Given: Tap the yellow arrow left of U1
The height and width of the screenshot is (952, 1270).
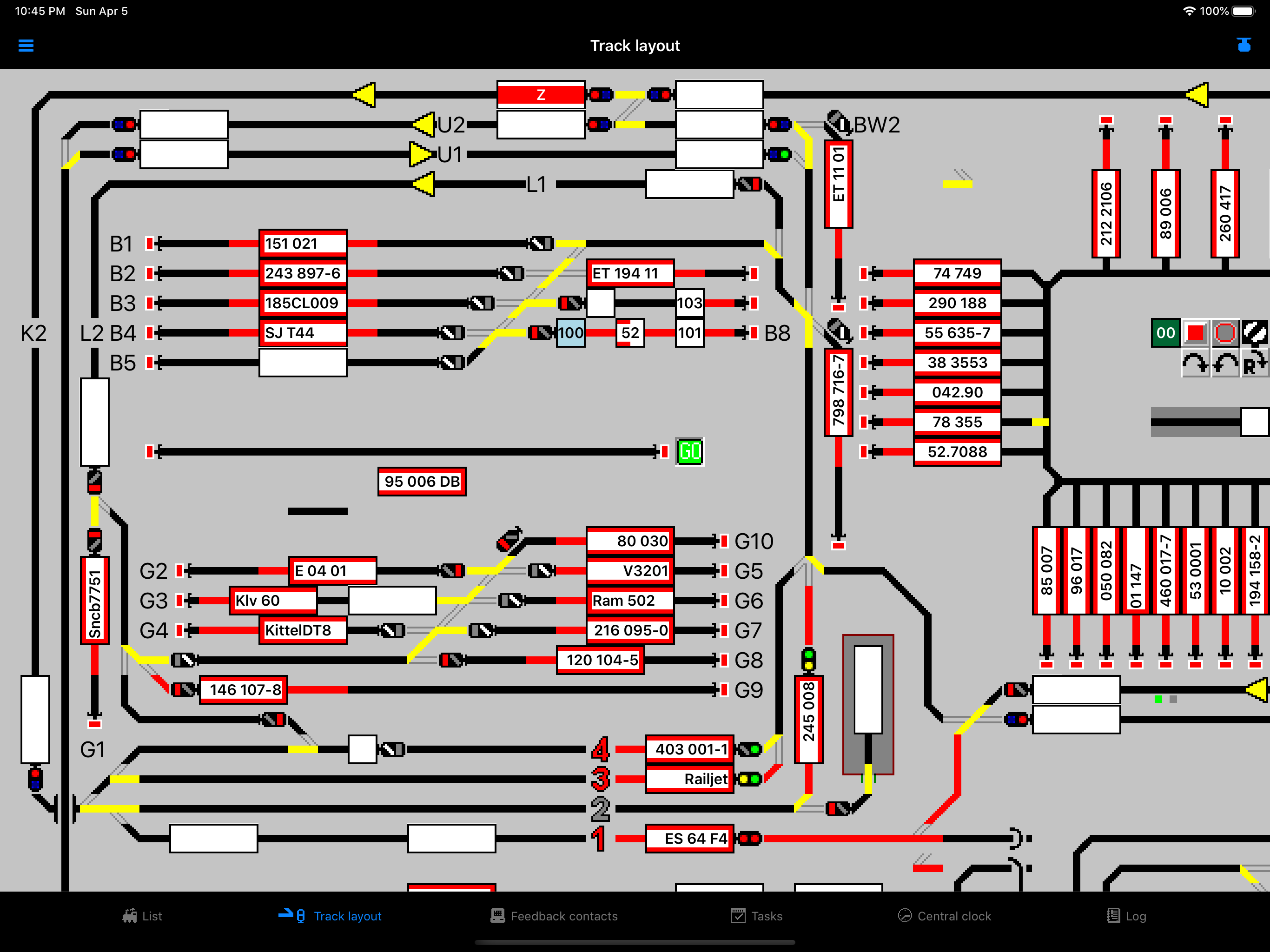Looking at the screenshot, I should (422, 154).
